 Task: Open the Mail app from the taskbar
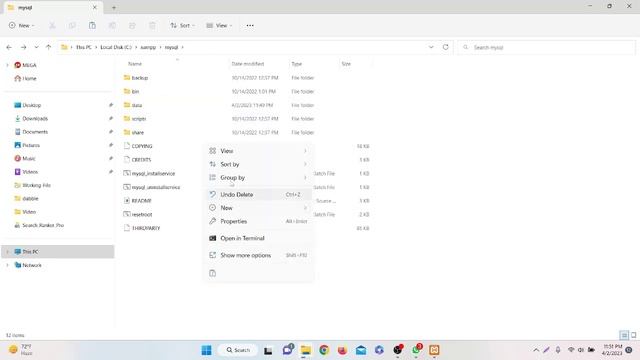coord(361,350)
